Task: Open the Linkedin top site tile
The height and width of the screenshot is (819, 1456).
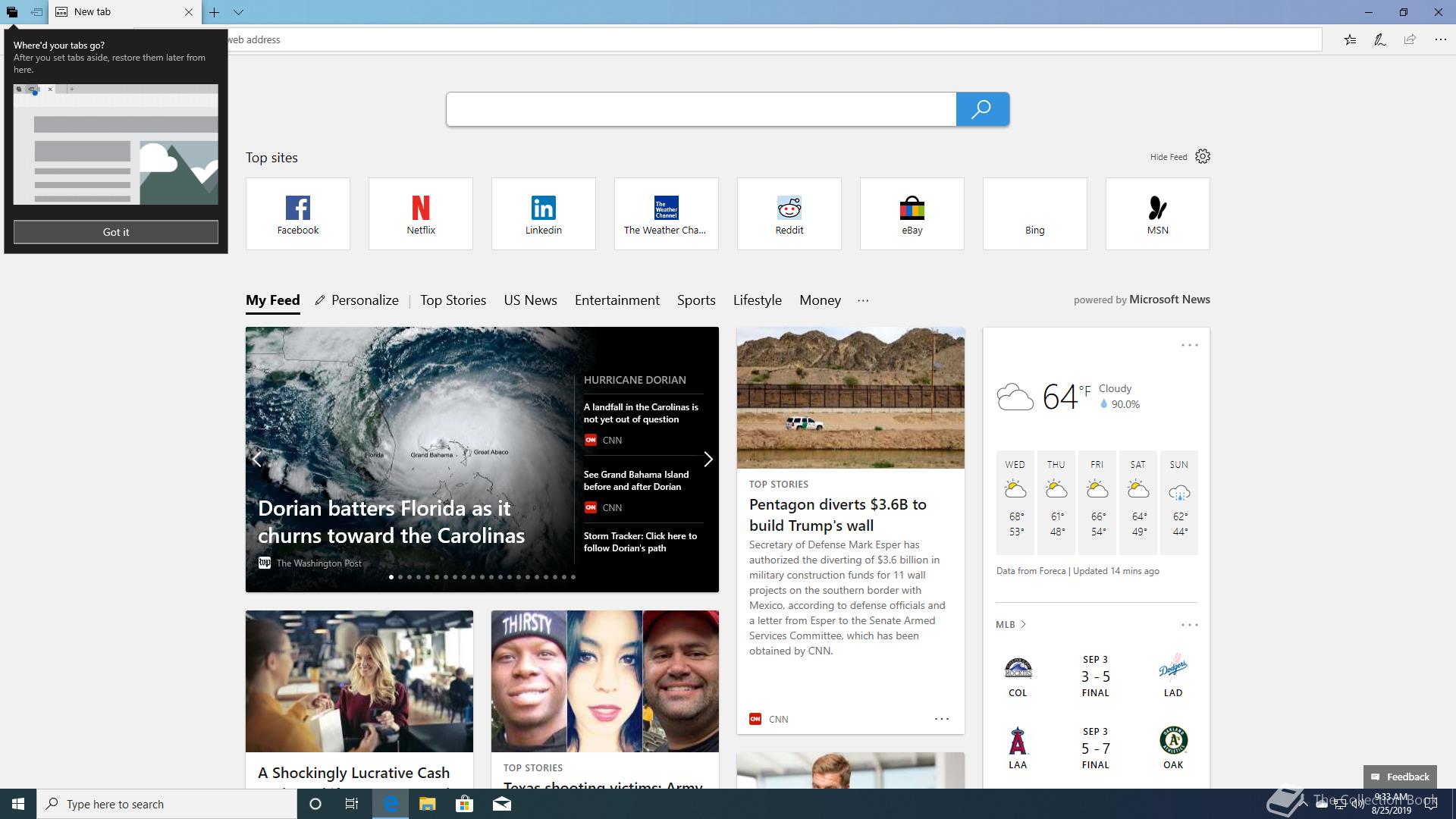Action: point(544,214)
